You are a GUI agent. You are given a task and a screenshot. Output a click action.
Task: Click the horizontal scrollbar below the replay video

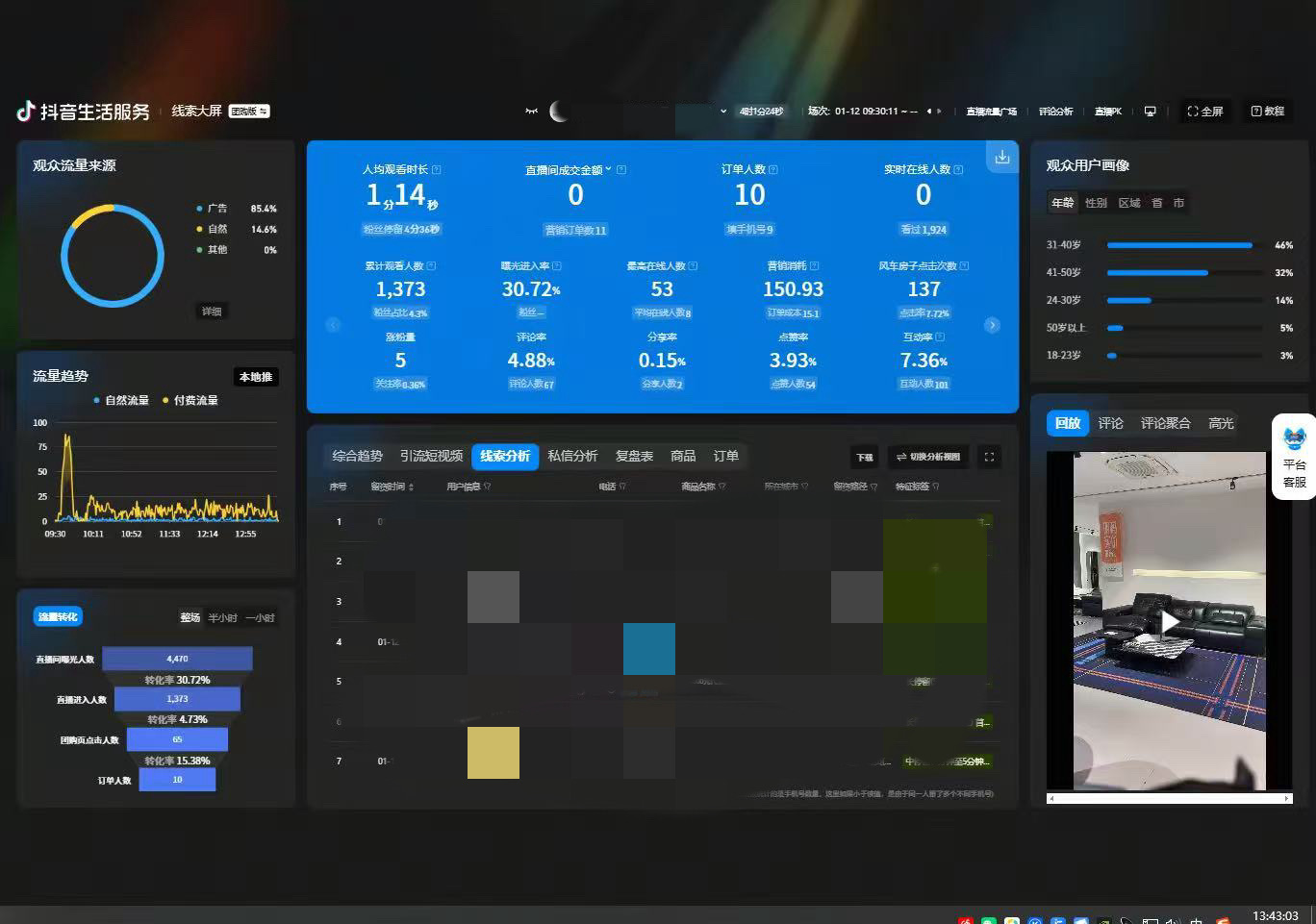point(1169,798)
